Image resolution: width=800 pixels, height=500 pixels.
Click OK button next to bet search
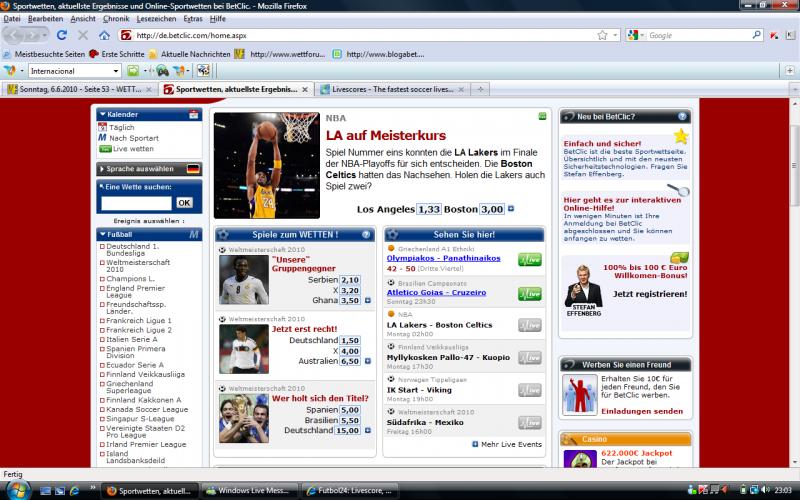(x=184, y=203)
